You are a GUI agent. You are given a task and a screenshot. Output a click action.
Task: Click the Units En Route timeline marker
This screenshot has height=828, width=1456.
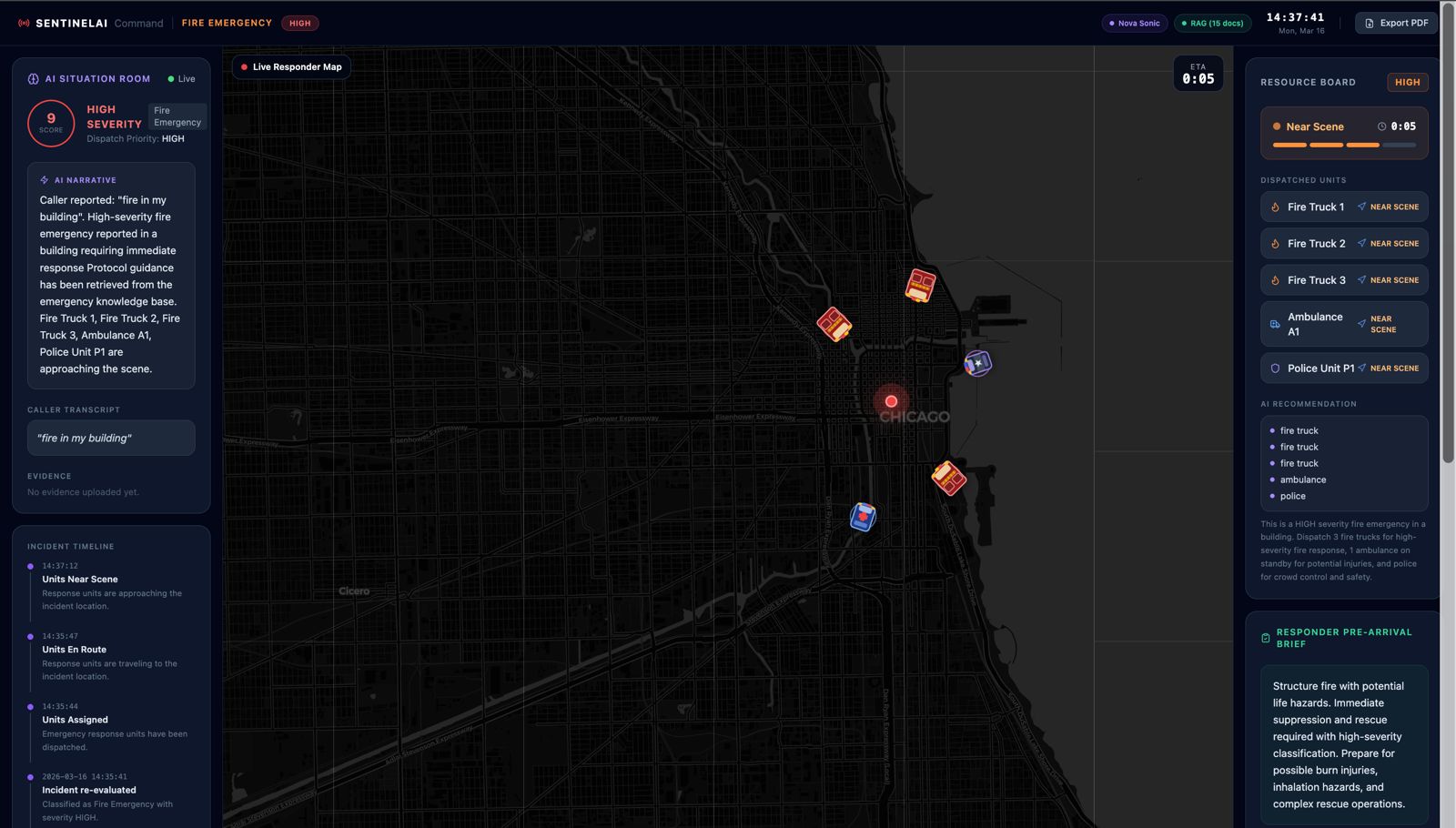pos(30,637)
